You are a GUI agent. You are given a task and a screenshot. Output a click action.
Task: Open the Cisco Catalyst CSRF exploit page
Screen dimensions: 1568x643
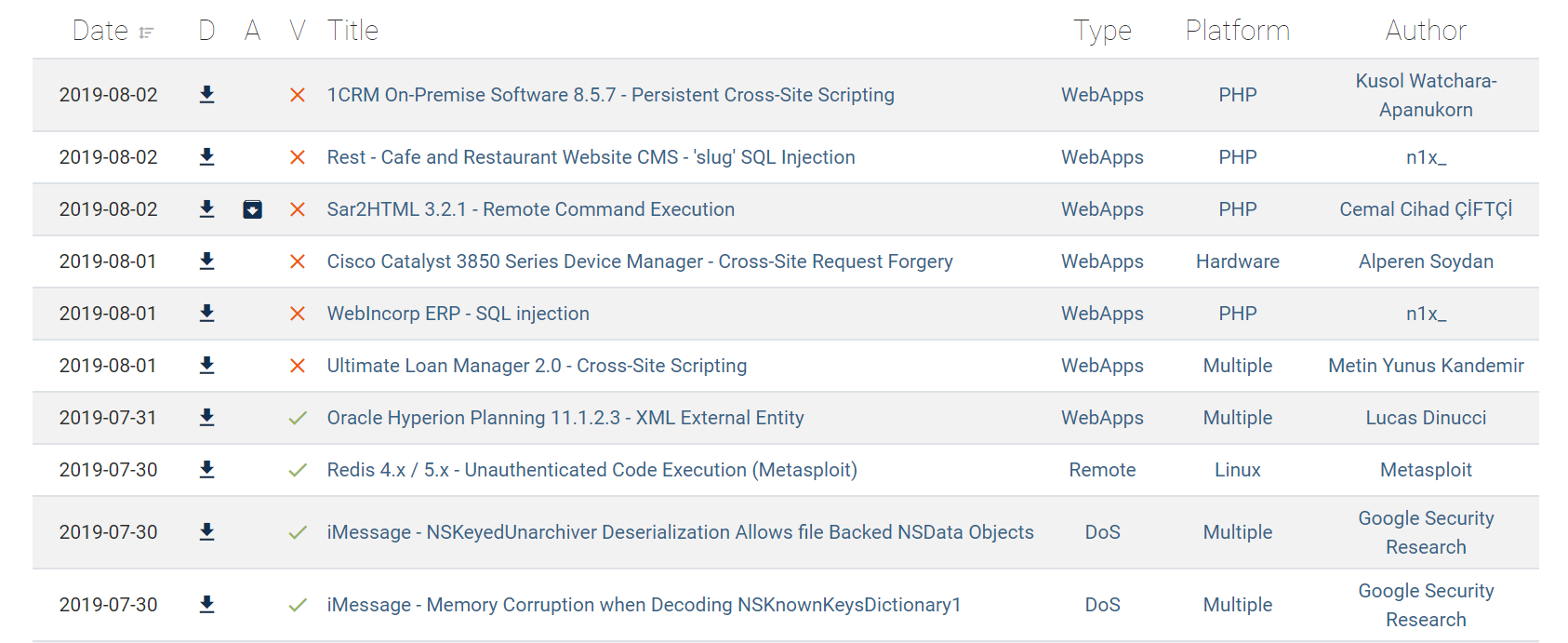point(640,261)
